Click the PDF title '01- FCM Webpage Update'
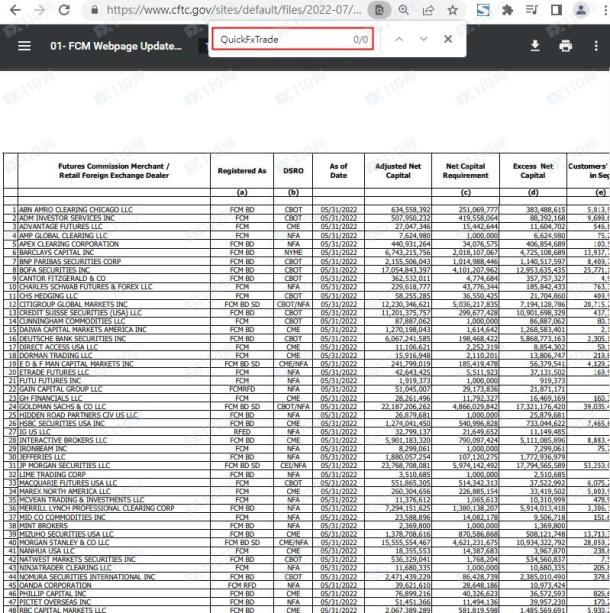The image size is (610, 613). tap(116, 46)
